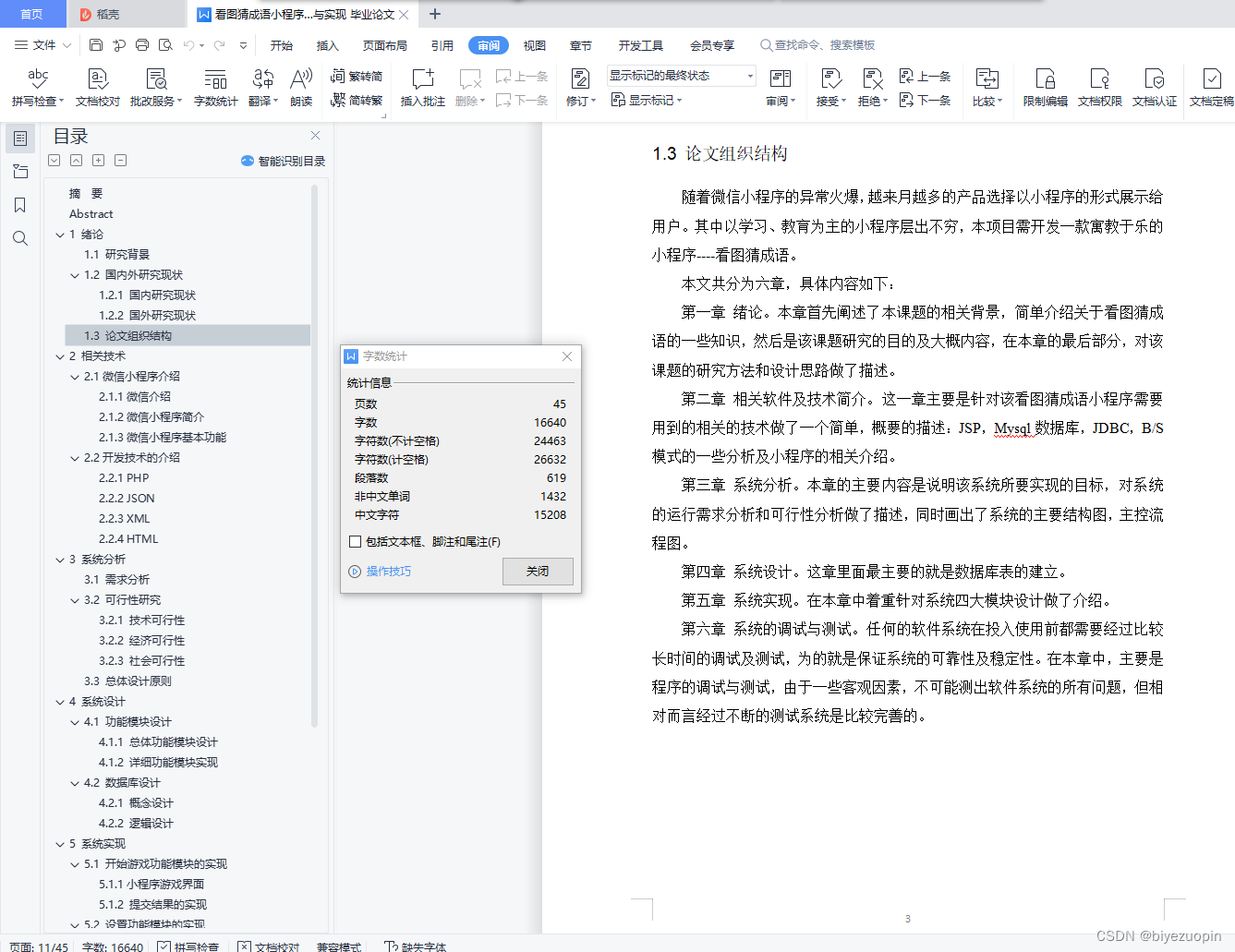The height and width of the screenshot is (952, 1235).
Task: Switch to the 视图 ribbon tab
Action: [534, 45]
